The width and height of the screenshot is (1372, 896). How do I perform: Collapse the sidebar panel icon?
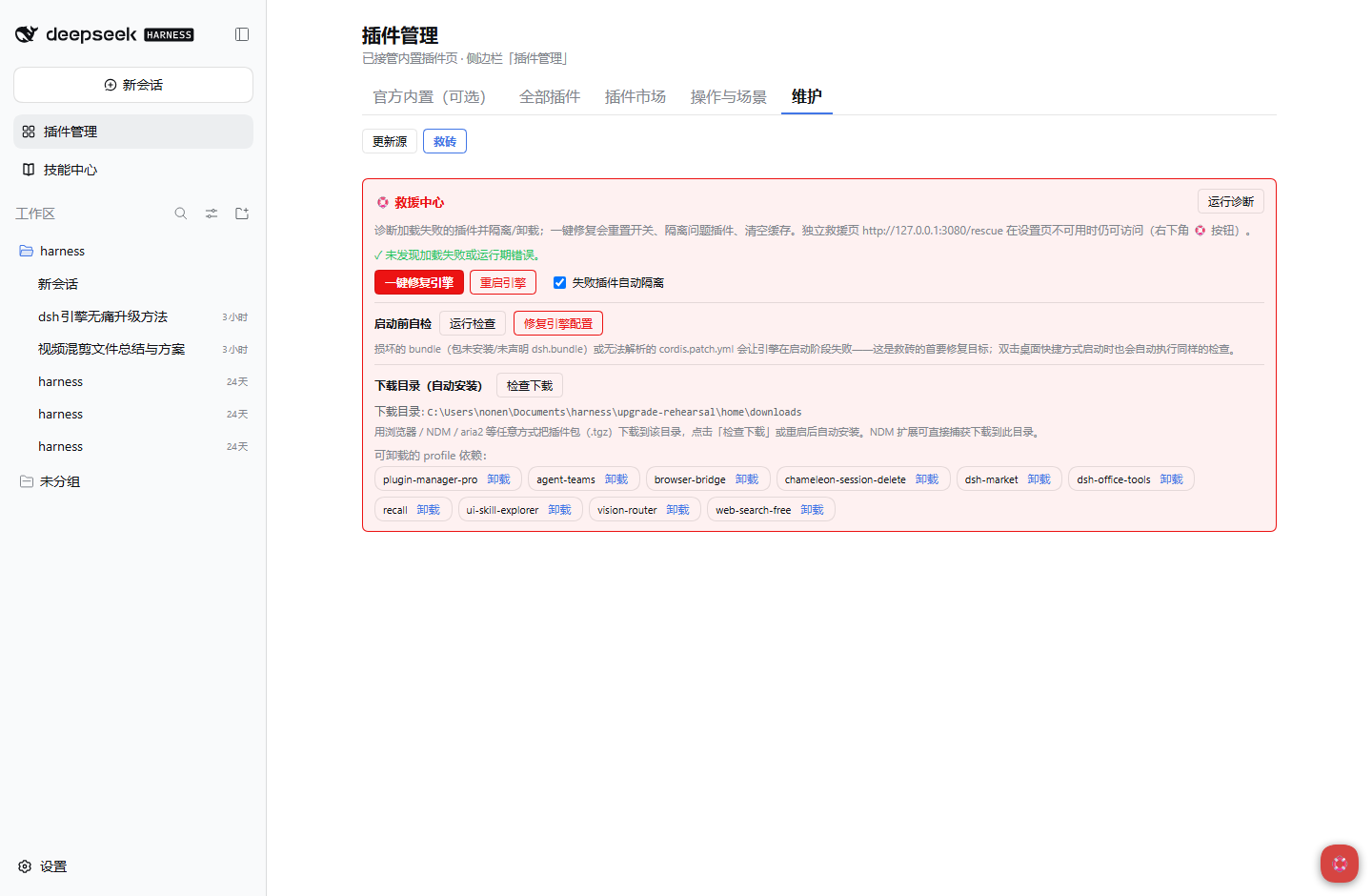click(x=242, y=34)
